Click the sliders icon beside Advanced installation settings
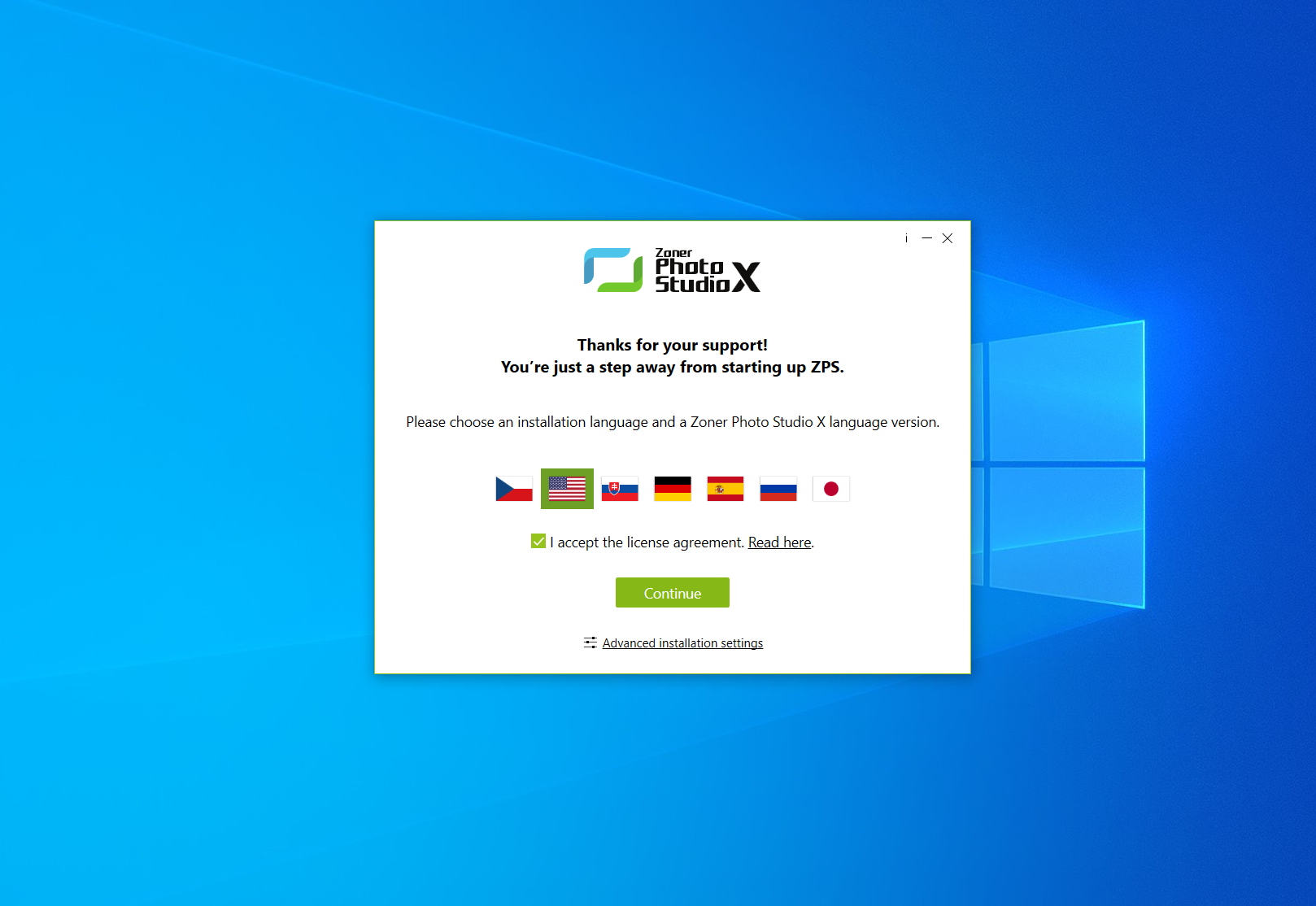The image size is (1316, 906). (x=590, y=642)
